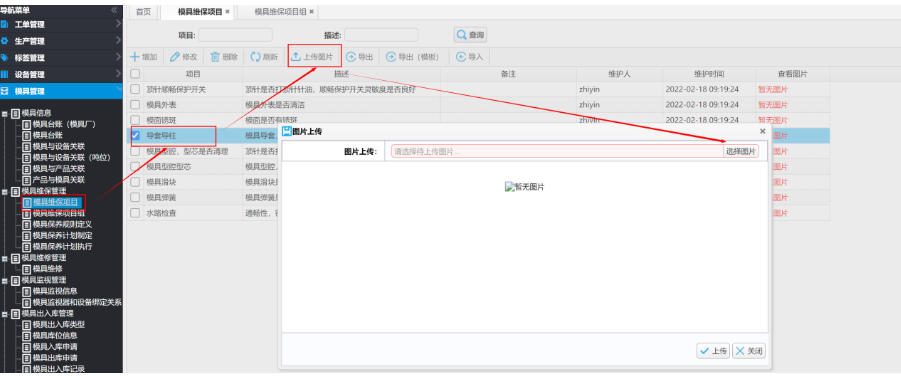901x376 pixels.
Task: Open the 暂无图片 link in the 模具外表 row
Action: pos(773,105)
